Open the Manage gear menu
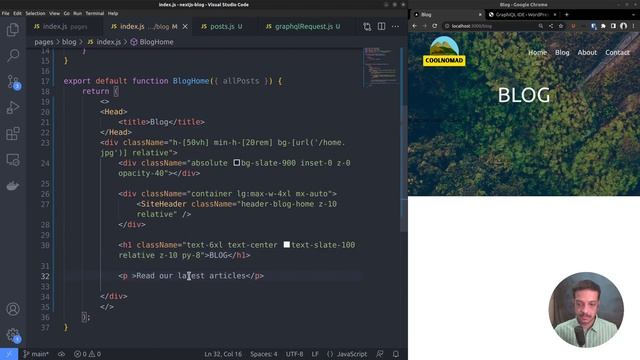This screenshot has width=640, height=360. [x=13, y=335]
